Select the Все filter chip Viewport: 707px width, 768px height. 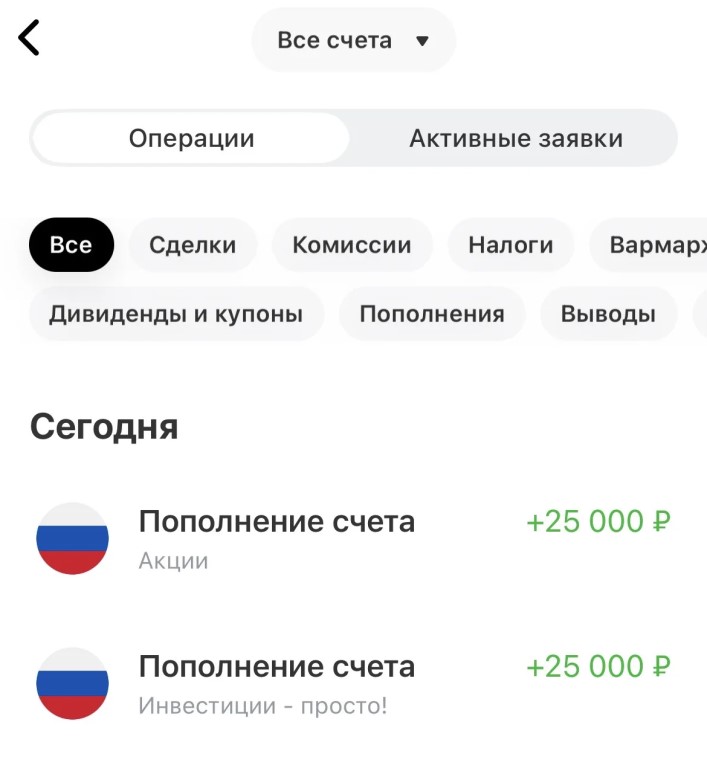pos(71,245)
